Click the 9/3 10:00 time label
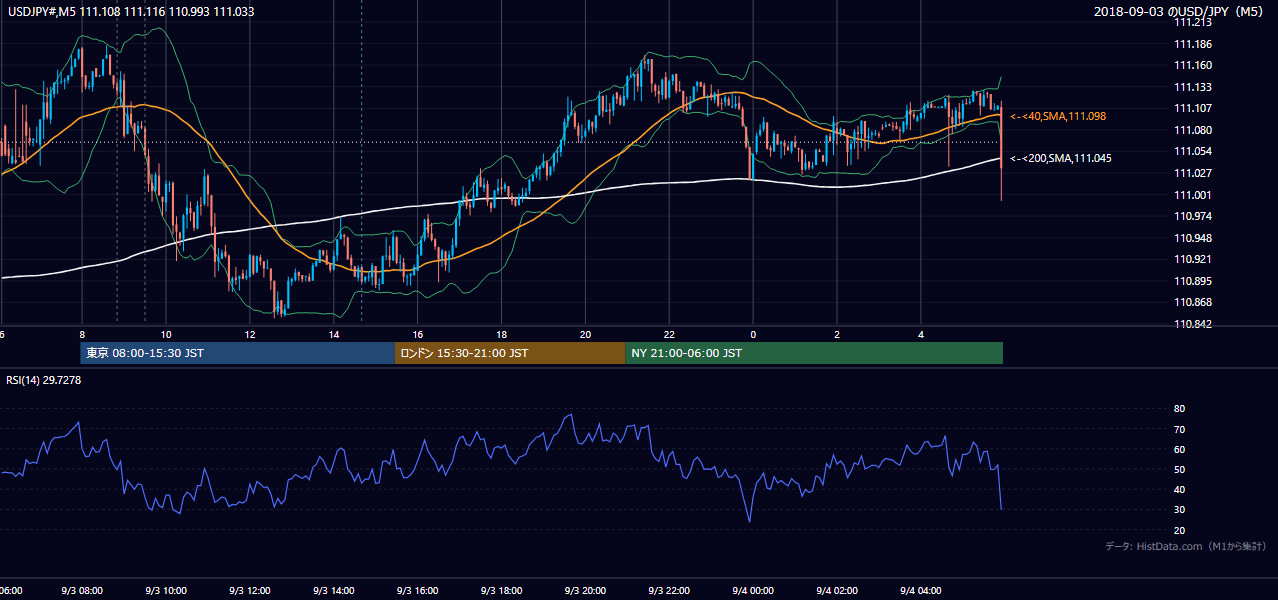Image resolution: width=1278 pixels, height=600 pixels. [x=165, y=591]
